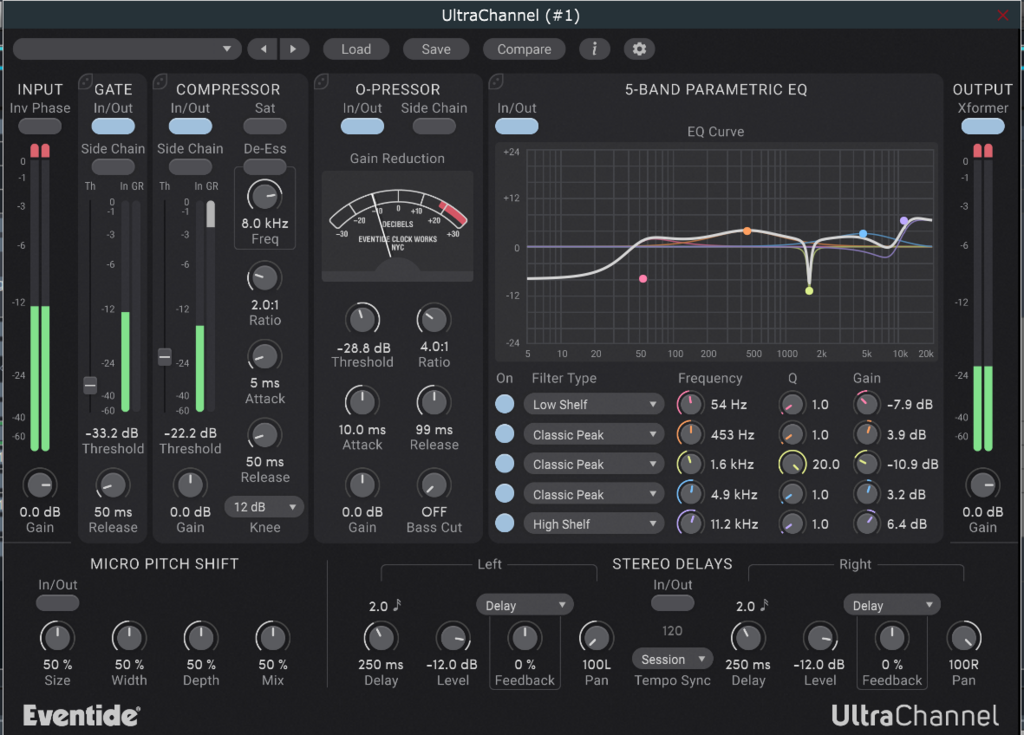The image size is (1024, 735).
Task: Click the Gate module drag handle icon
Action: [86, 81]
